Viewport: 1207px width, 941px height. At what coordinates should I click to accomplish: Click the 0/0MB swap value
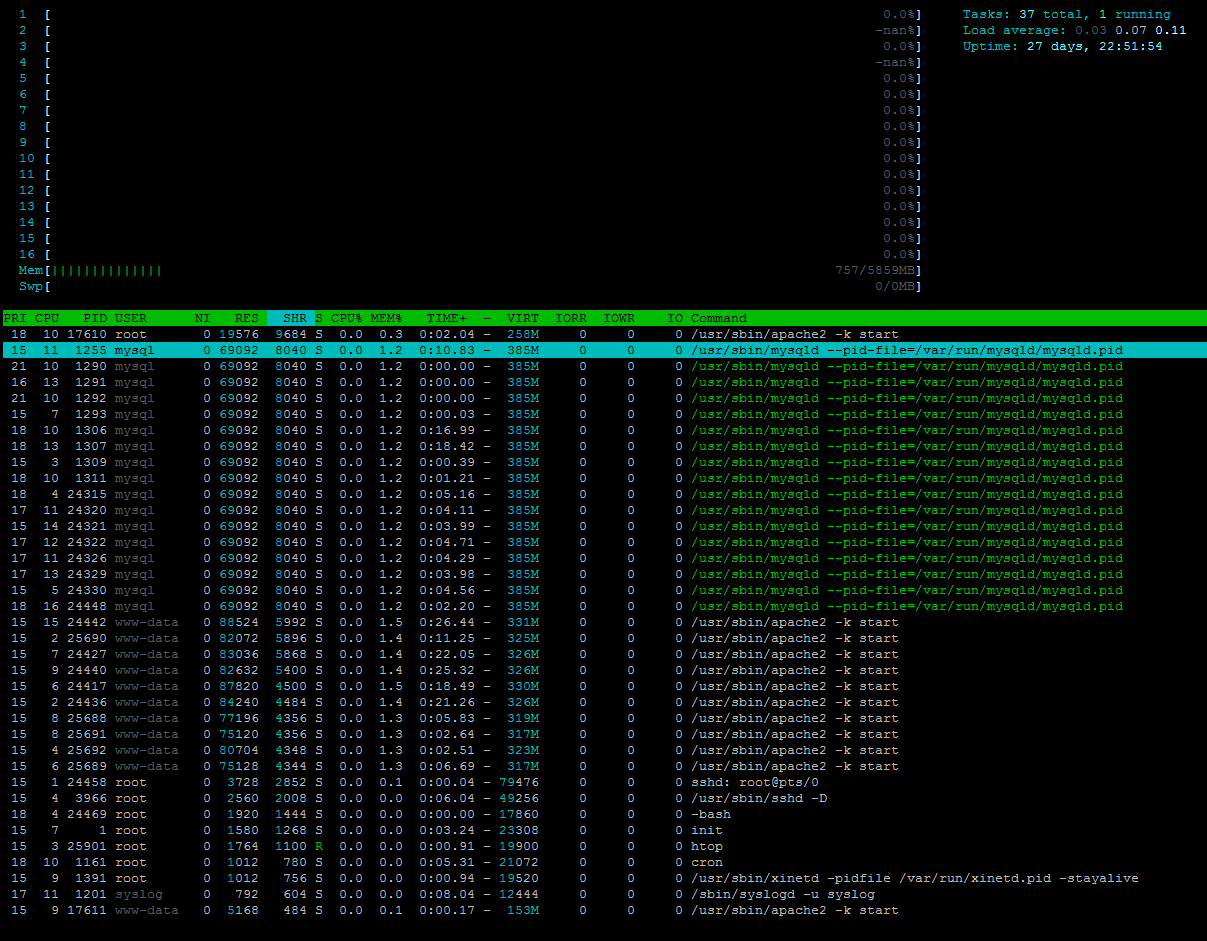[895, 286]
